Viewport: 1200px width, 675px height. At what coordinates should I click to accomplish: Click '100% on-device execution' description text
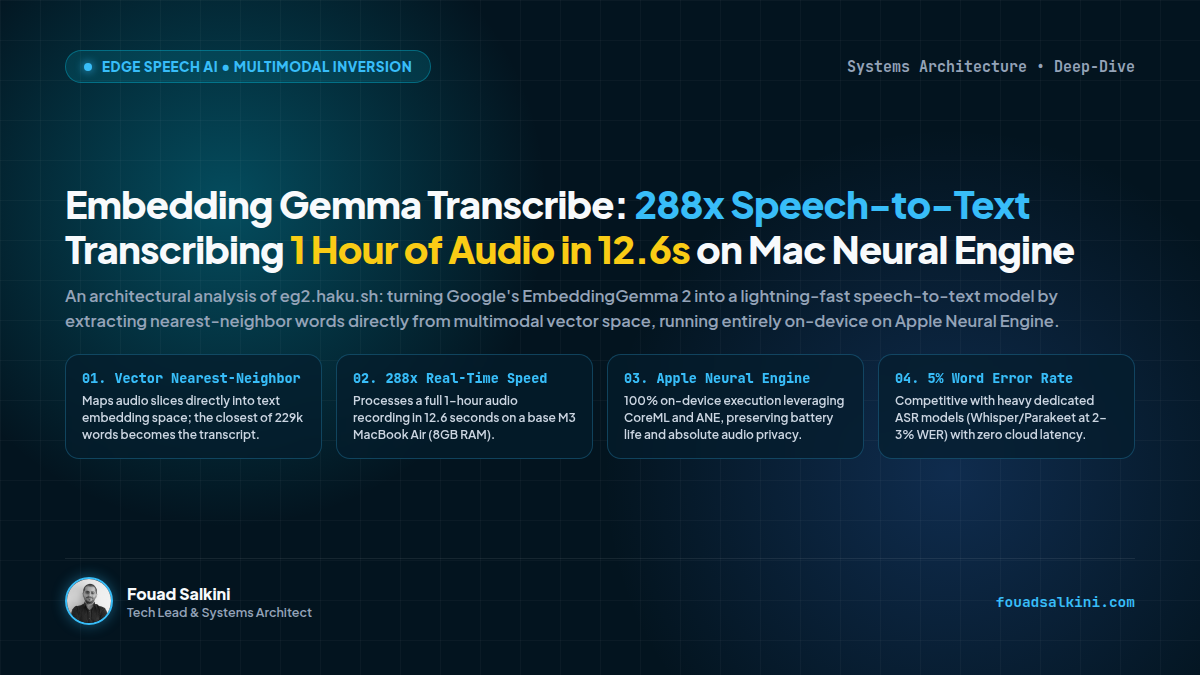point(734,418)
